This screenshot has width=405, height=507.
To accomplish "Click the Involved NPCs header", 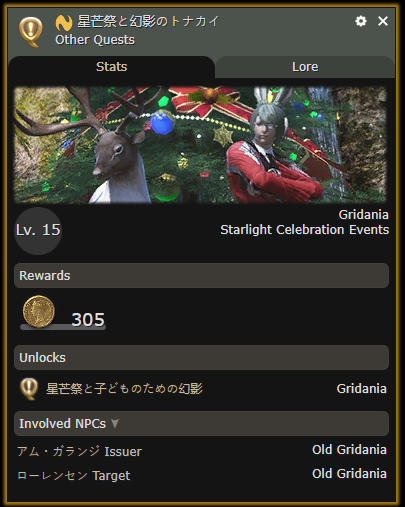I will click(201, 423).
